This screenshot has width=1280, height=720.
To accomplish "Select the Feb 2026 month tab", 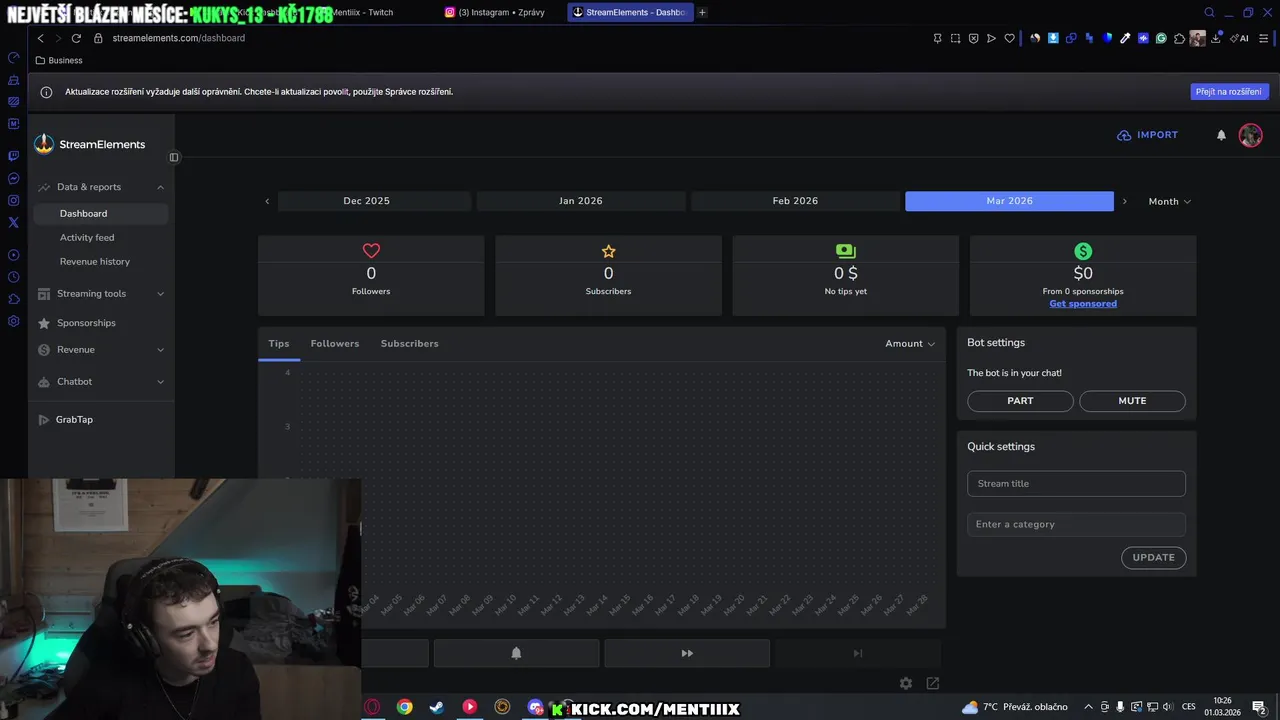I will (795, 201).
